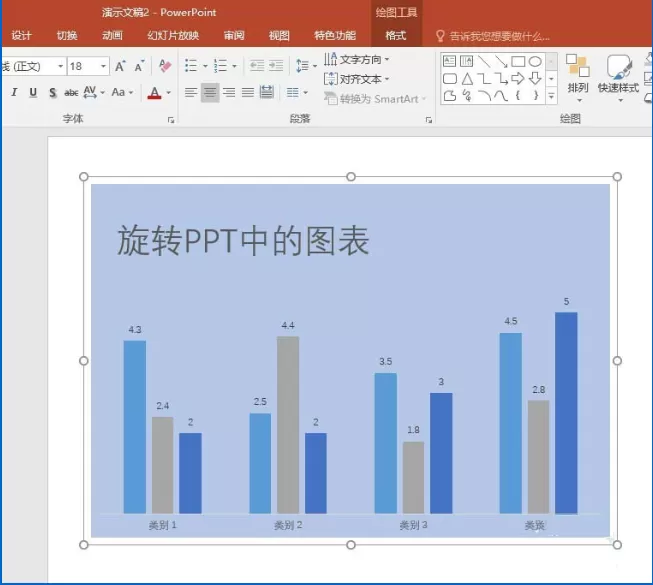The width and height of the screenshot is (653, 585).
Task: Select the right block arrow shape
Action: 518,78
